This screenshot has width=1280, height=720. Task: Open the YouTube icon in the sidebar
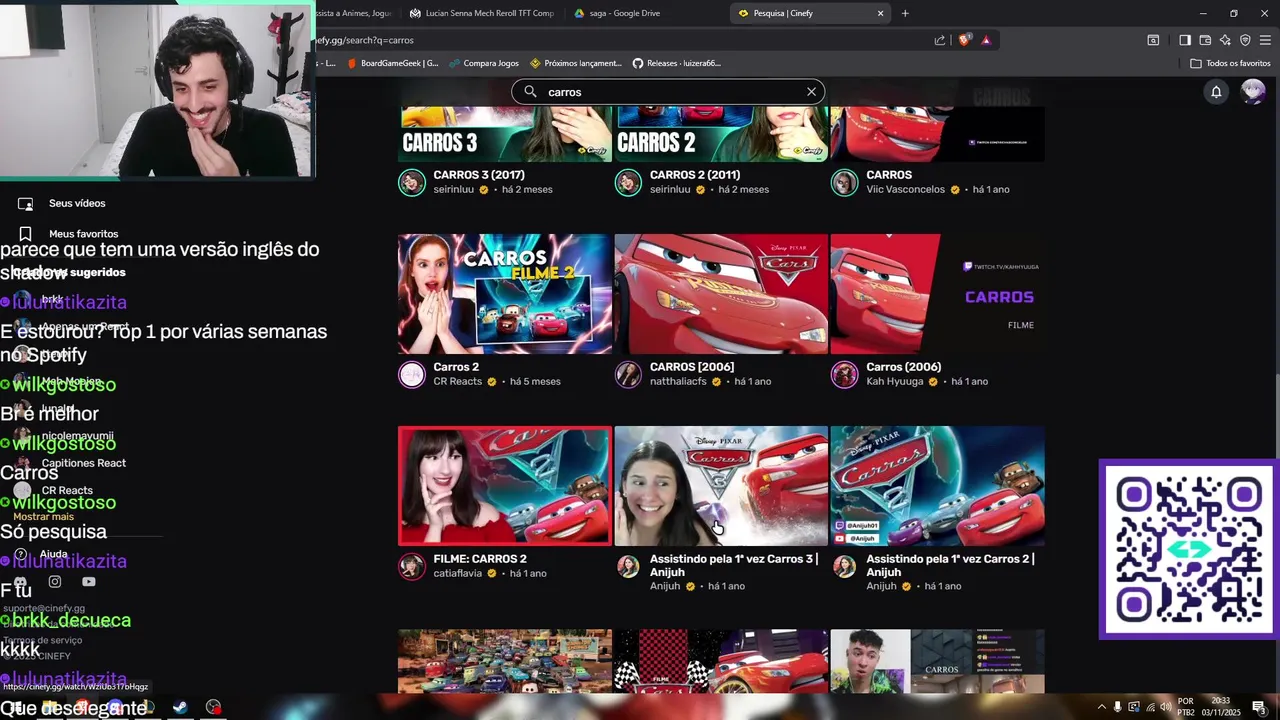(x=89, y=581)
